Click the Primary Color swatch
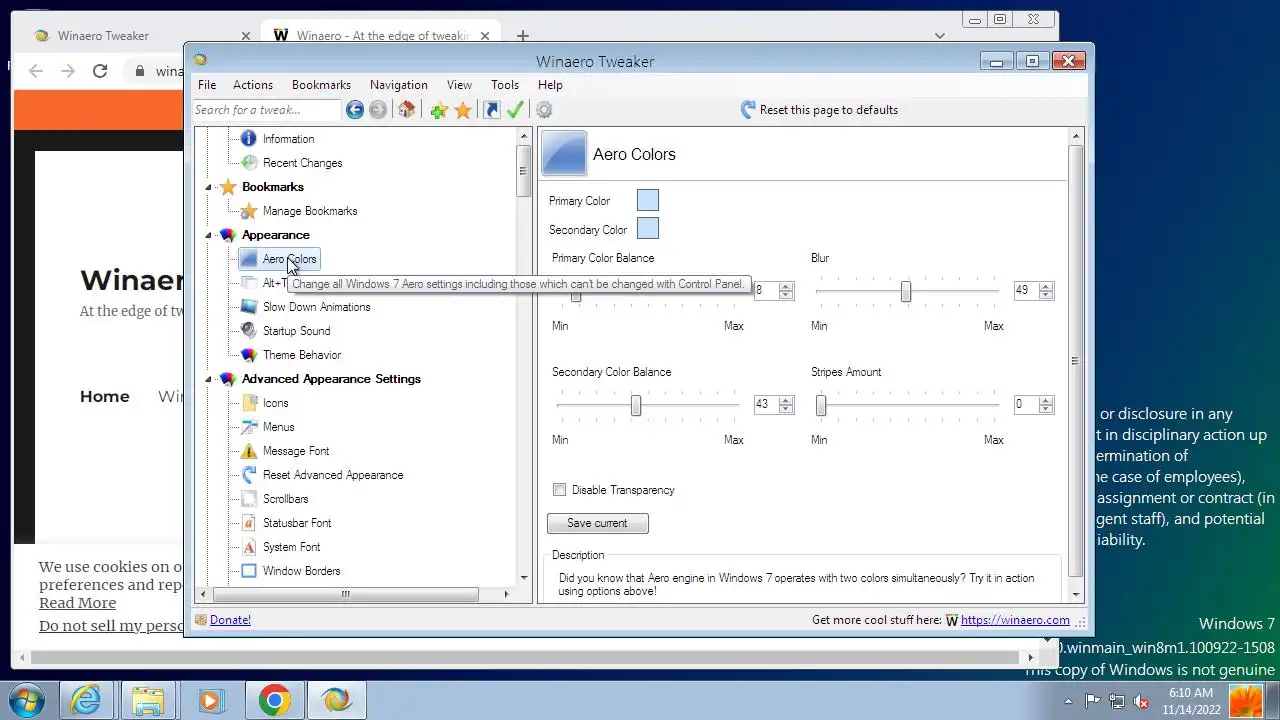Viewport: 1280px width, 720px height. [x=648, y=201]
